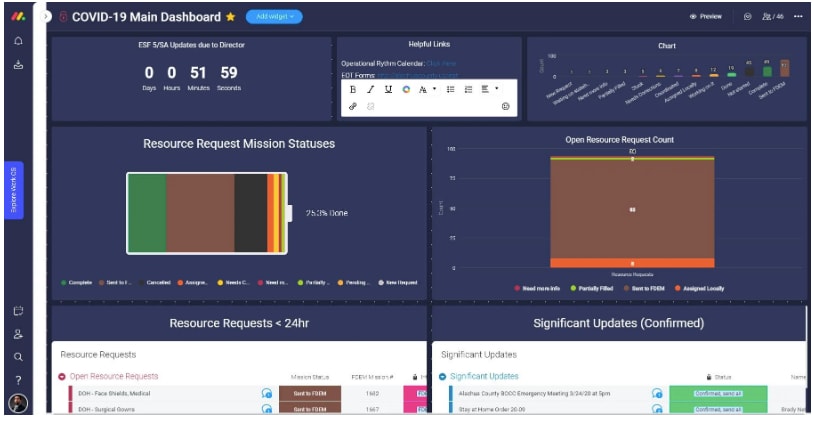814x421 pixels.
Task: Click Confirmed status for Alachua County Meeting row
Action: tap(718, 393)
